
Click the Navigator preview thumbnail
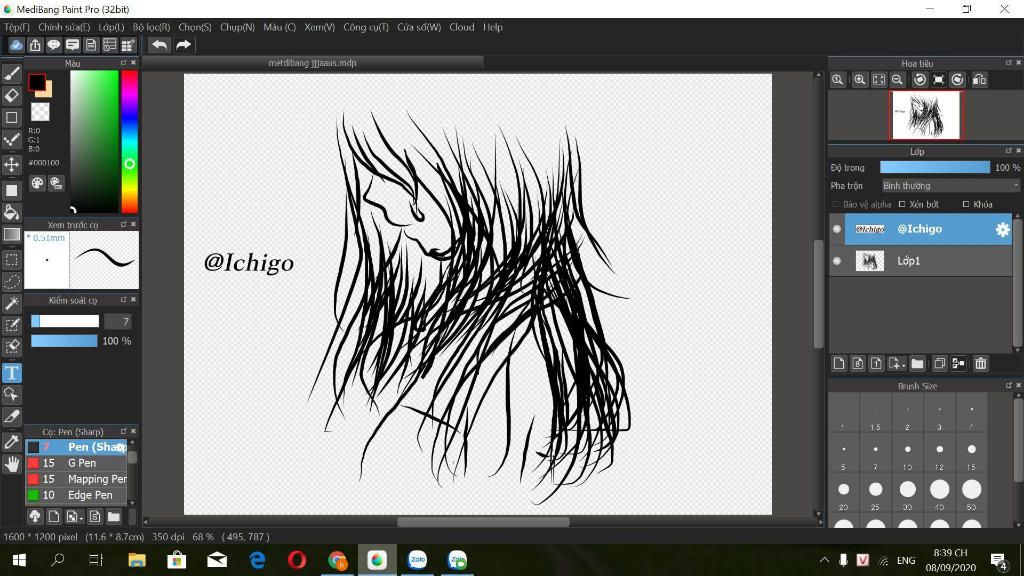tap(925, 115)
